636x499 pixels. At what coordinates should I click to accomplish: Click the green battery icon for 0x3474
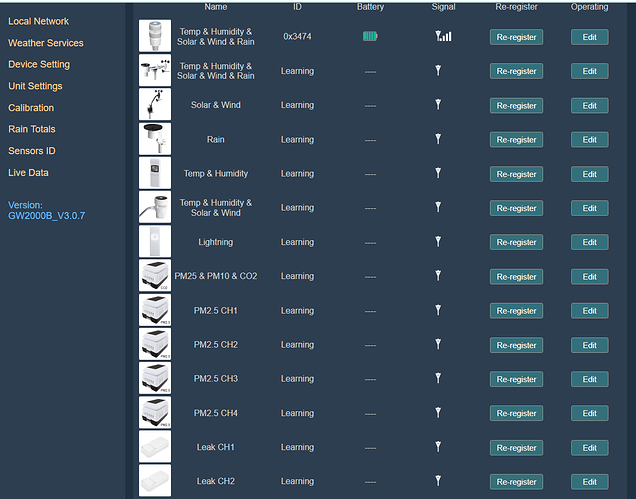[370, 37]
